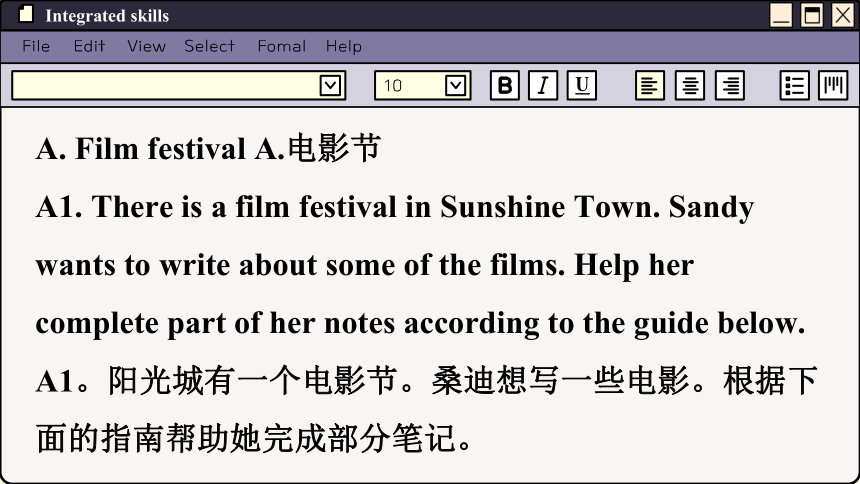Insert a bulleted list
Screen dimensions: 860x484
[x=794, y=86]
